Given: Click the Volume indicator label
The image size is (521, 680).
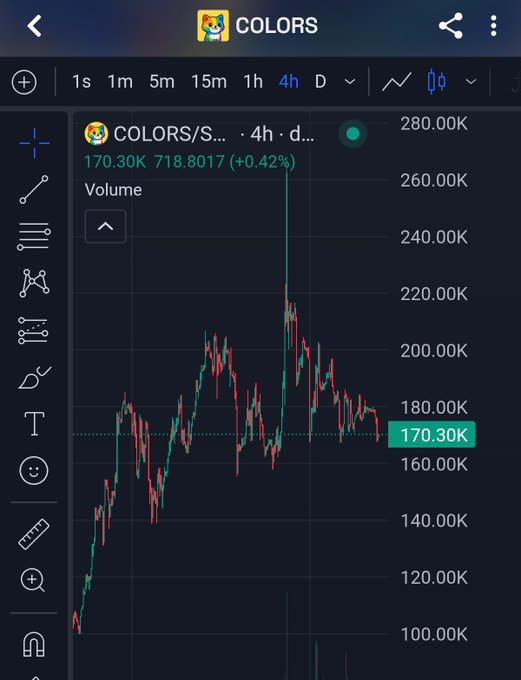Looking at the screenshot, I should pyautogui.click(x=113, y=190).
